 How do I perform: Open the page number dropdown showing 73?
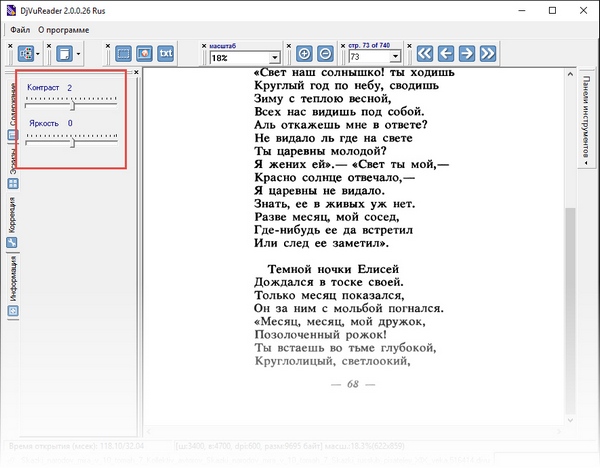coord(395,57)
